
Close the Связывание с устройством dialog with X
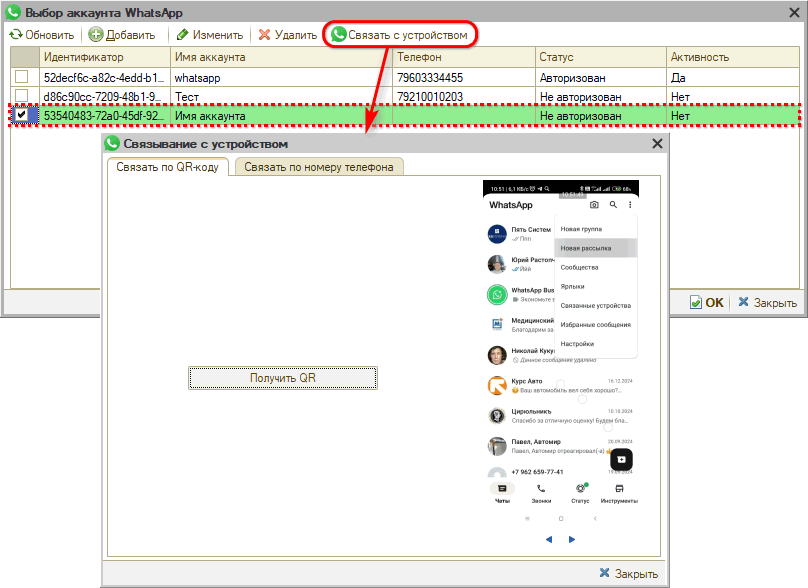click(657, 144)
